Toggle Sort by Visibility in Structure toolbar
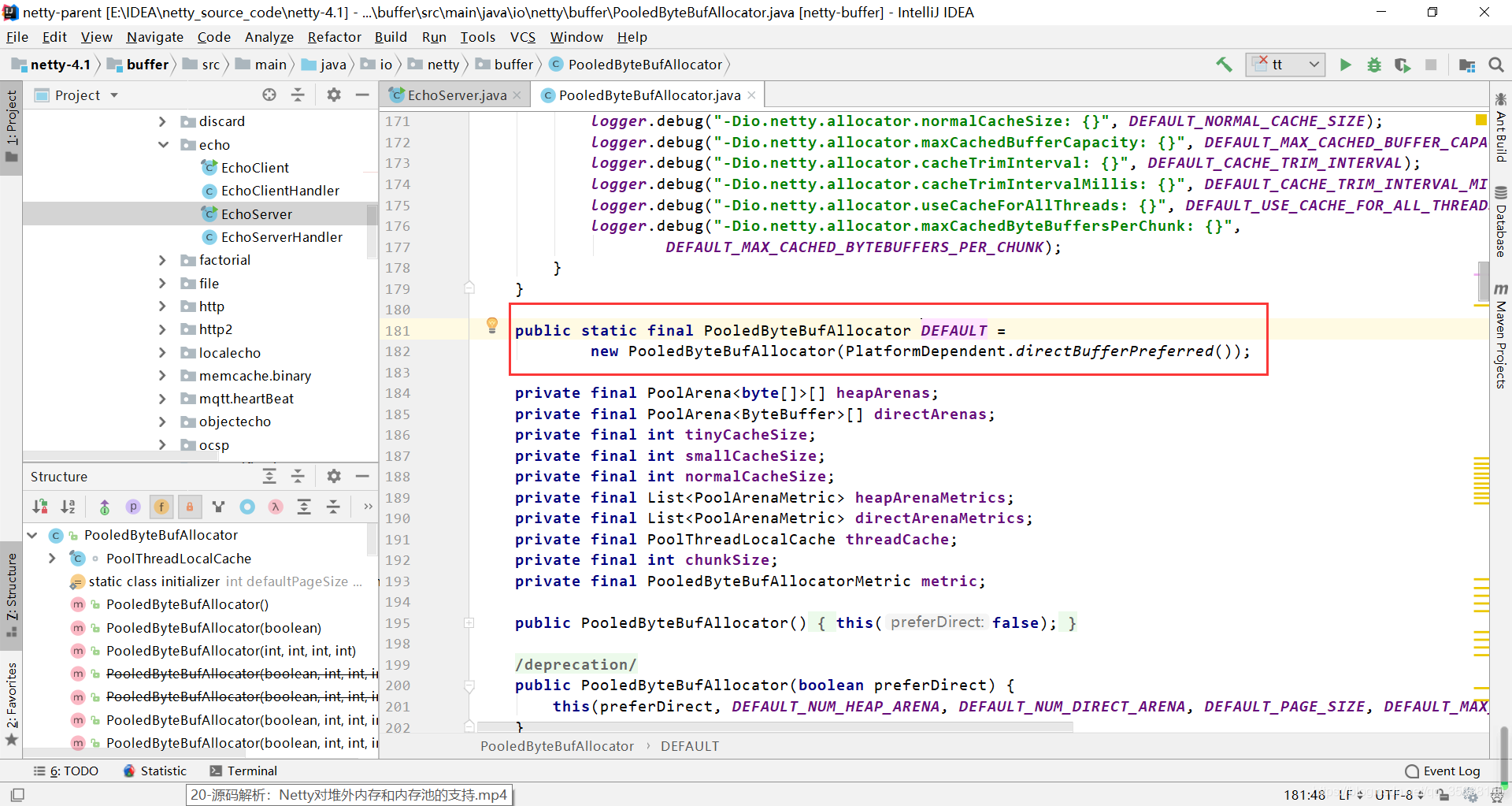The height and width of the screenshot is (806, 1512). point(40,507)
